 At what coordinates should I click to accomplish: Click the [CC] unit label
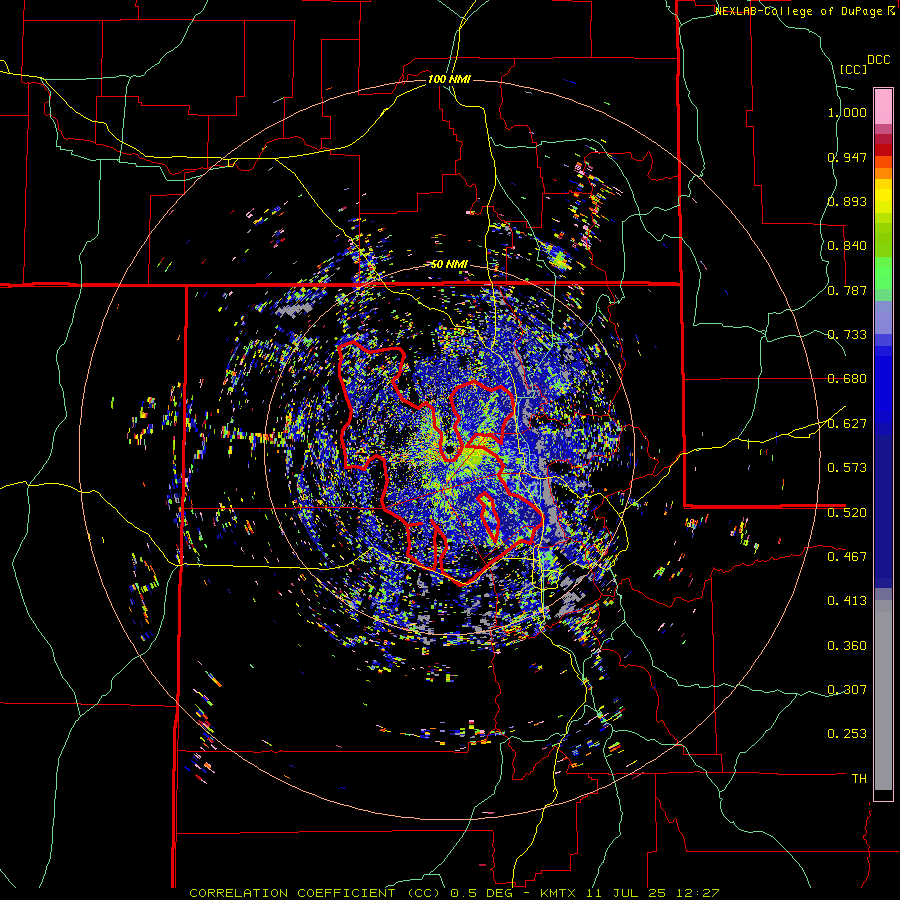tap(853, 69)
